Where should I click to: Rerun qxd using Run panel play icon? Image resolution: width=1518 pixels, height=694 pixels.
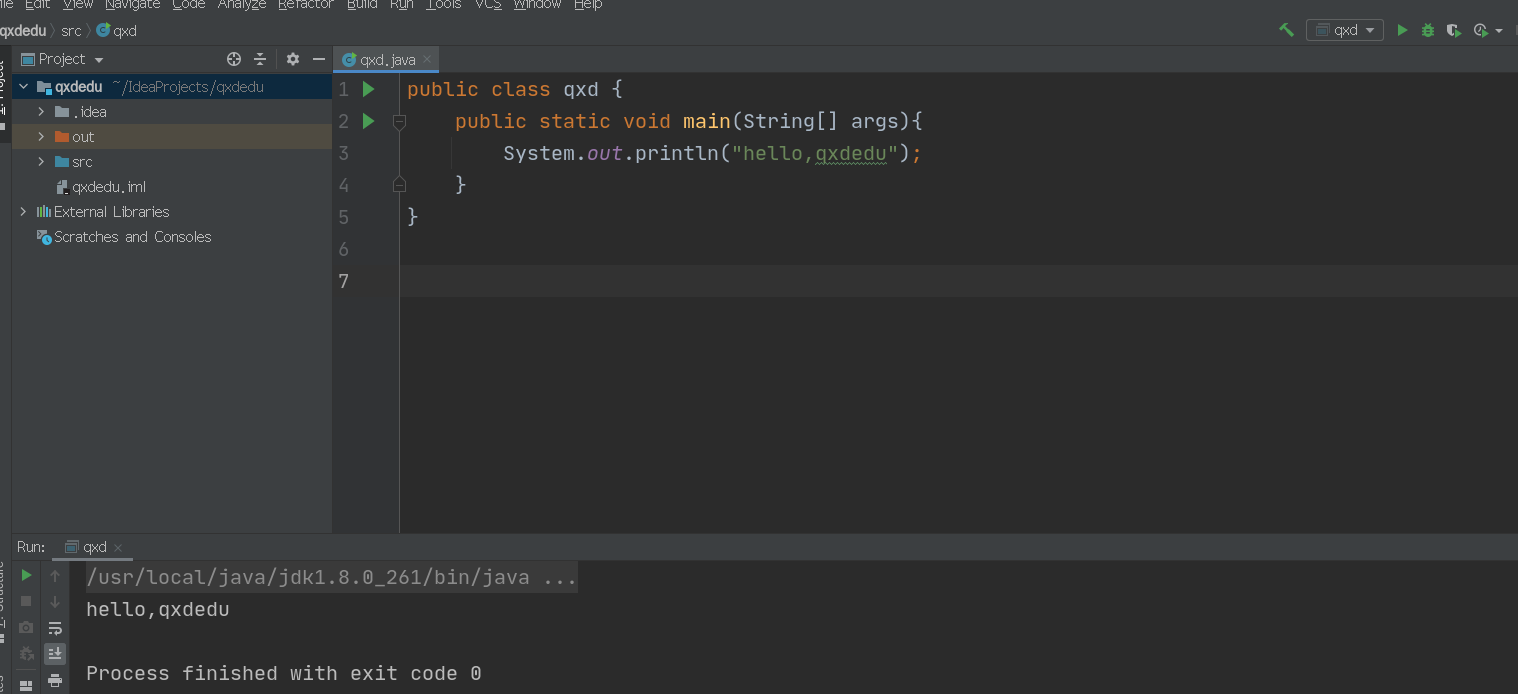[x=27, y=575]
